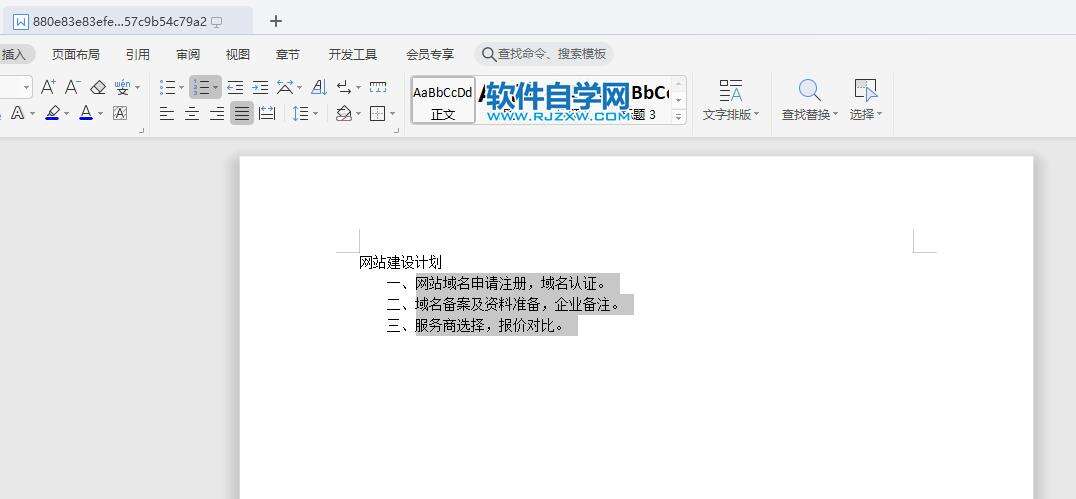
Task: Click the monitor icon on document tab
Action: point(217,22)
